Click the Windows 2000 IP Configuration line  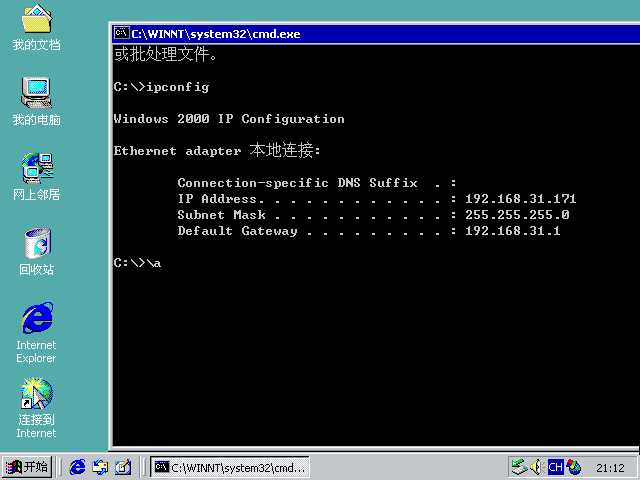click(229, 119)
